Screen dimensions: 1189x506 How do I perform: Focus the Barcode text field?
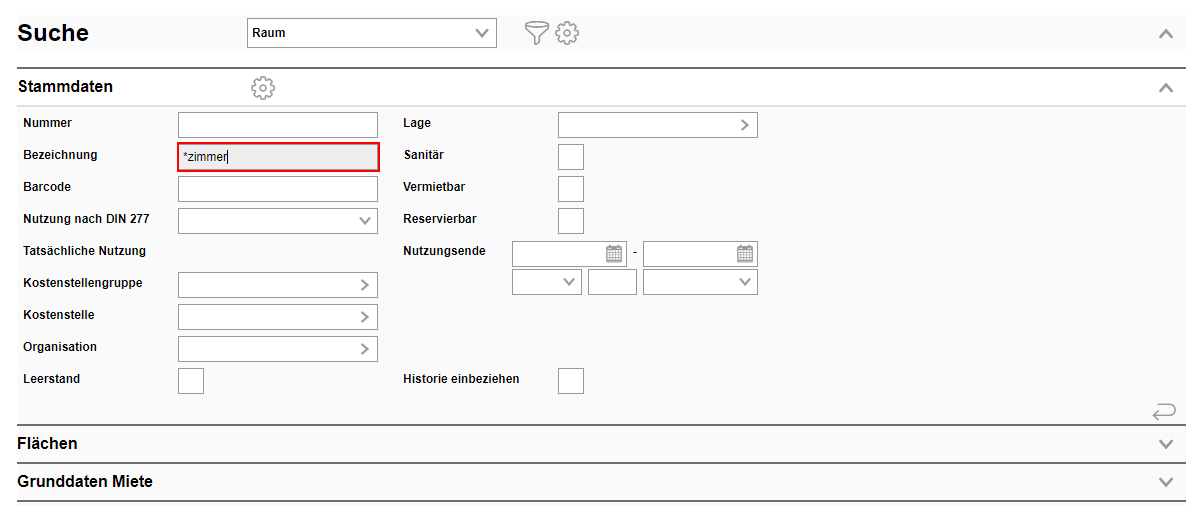(278, 189)
